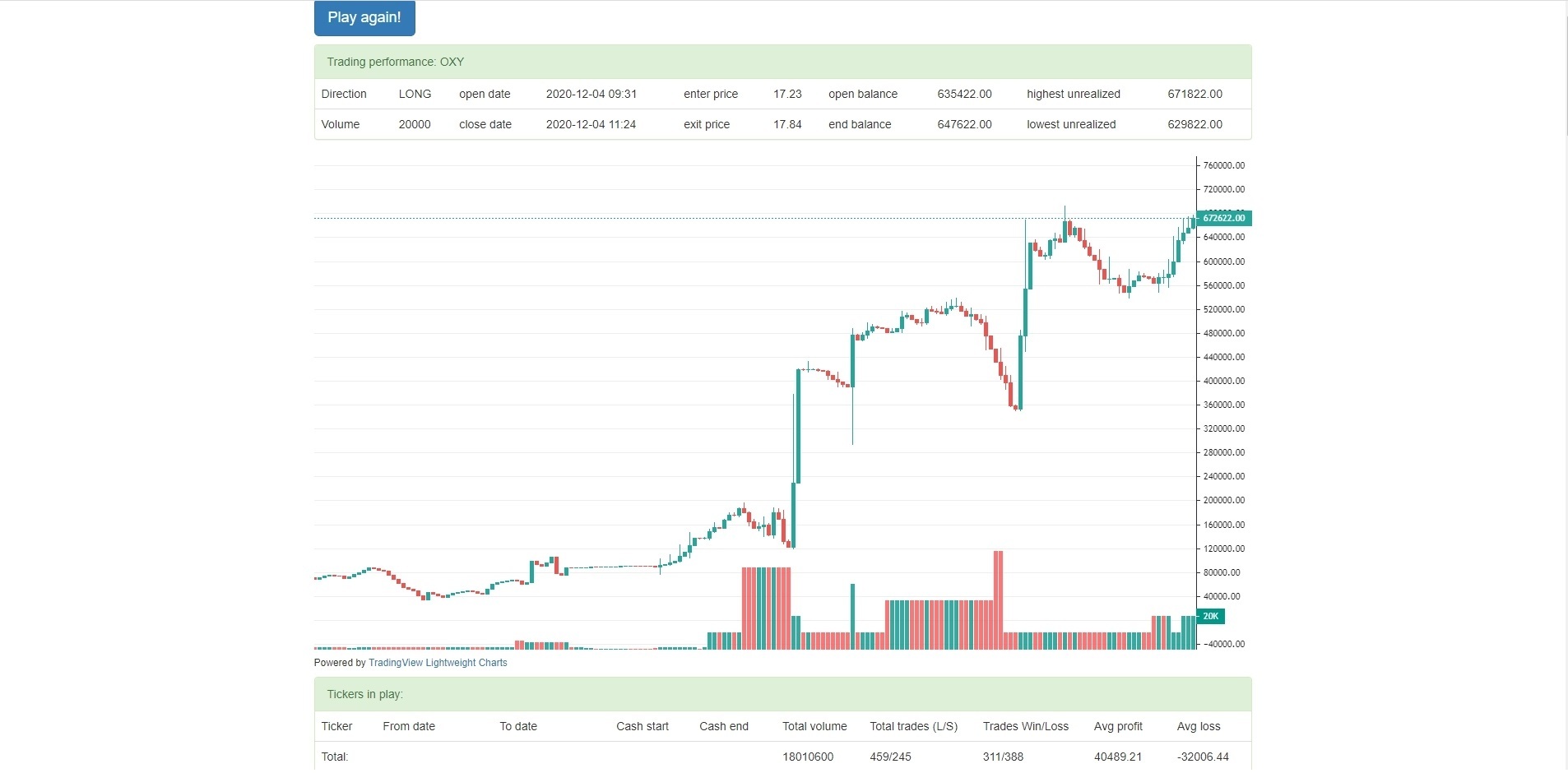
Task: Click the Total volume column header
Action: pos(814,726)
